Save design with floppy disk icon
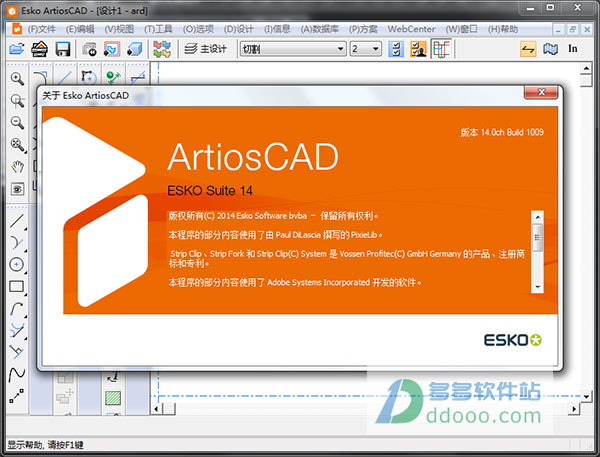600x457 pixels. point(63,49)
